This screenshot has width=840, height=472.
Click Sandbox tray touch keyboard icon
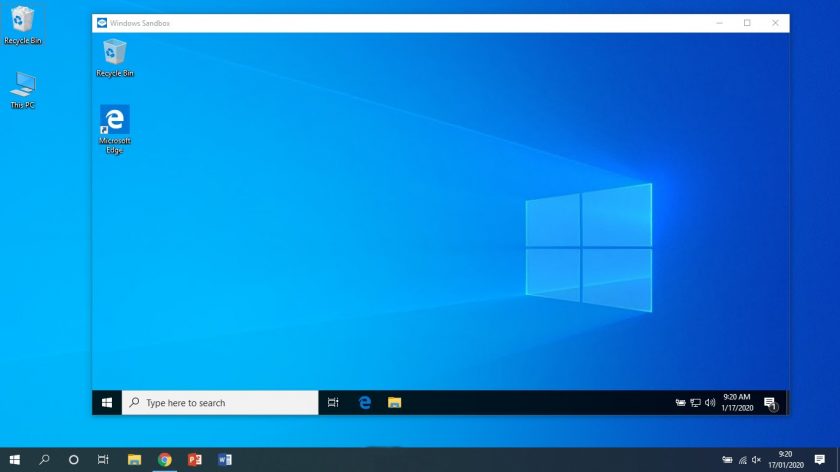(680, 402)
